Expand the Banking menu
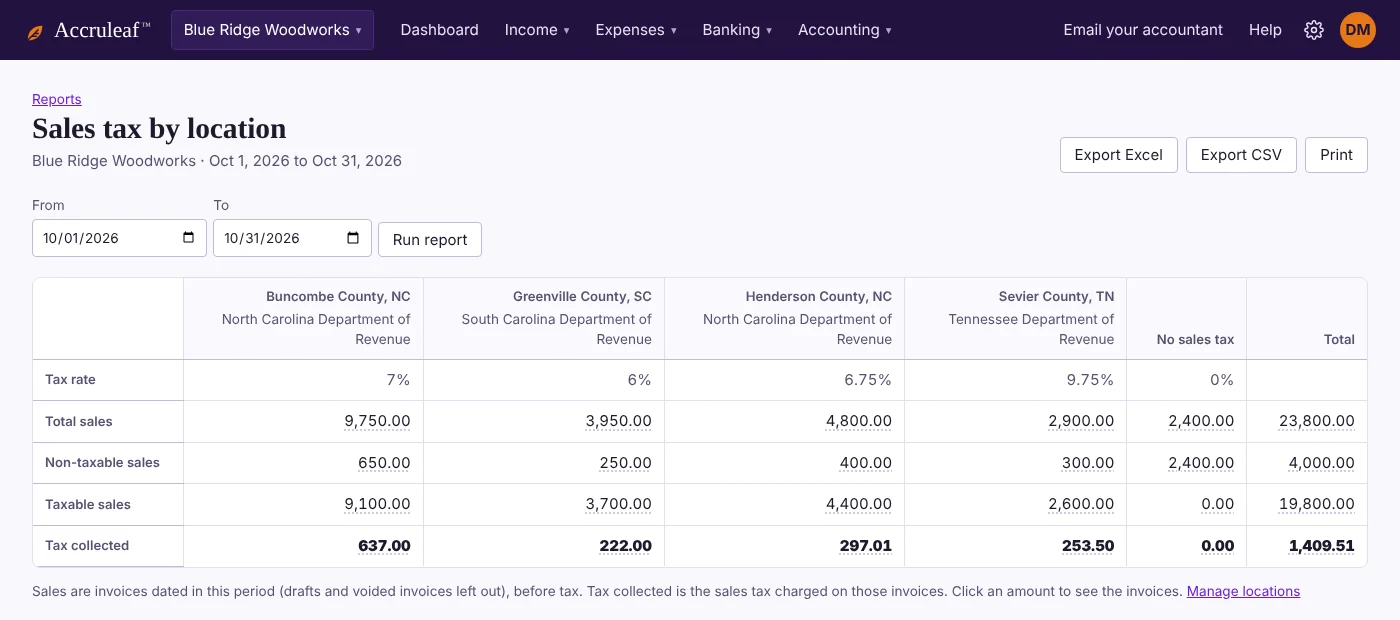 point(737,30)
